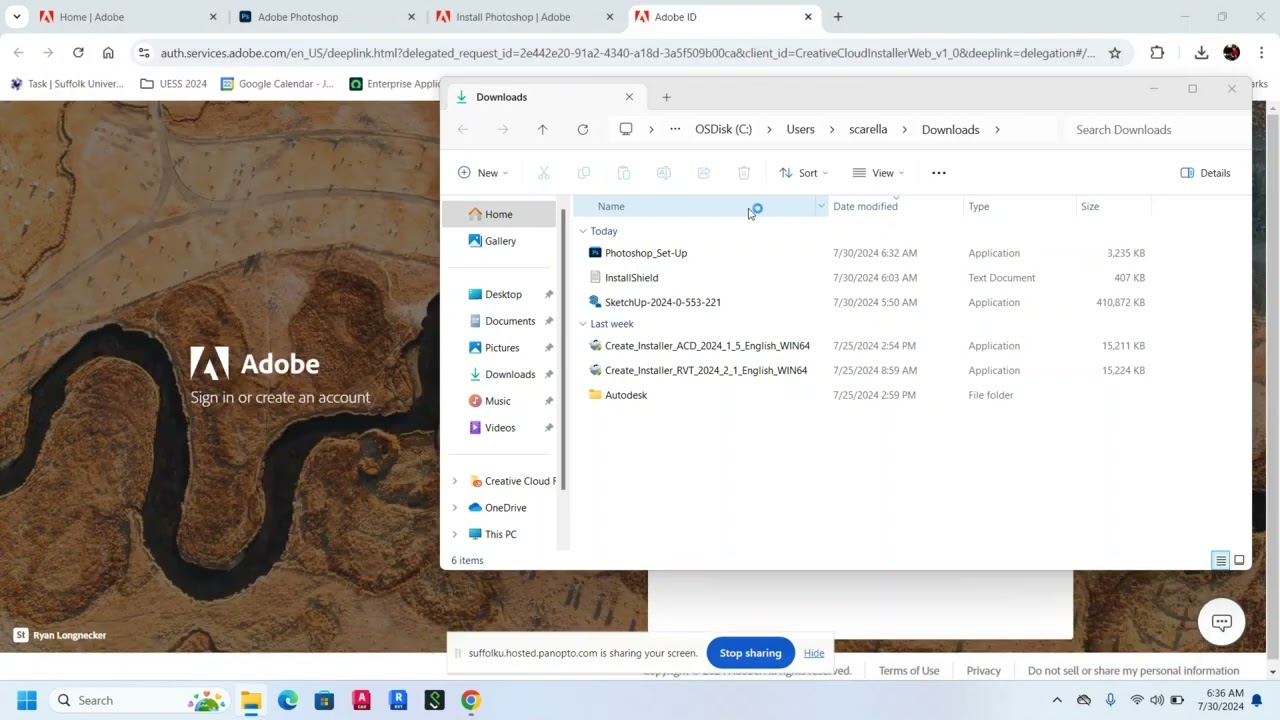Open File Explorer from the taskbar

250,700
